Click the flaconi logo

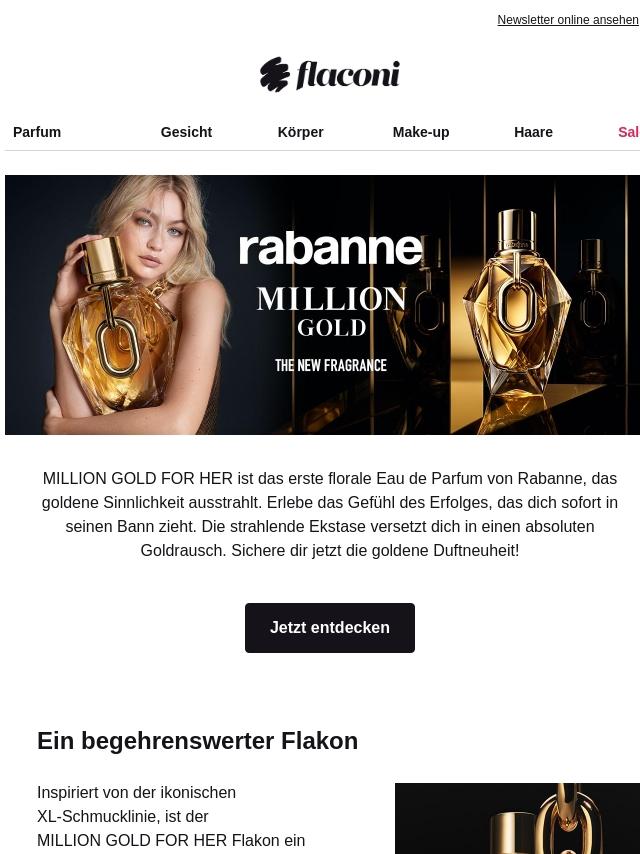click(x=330, y=74)
